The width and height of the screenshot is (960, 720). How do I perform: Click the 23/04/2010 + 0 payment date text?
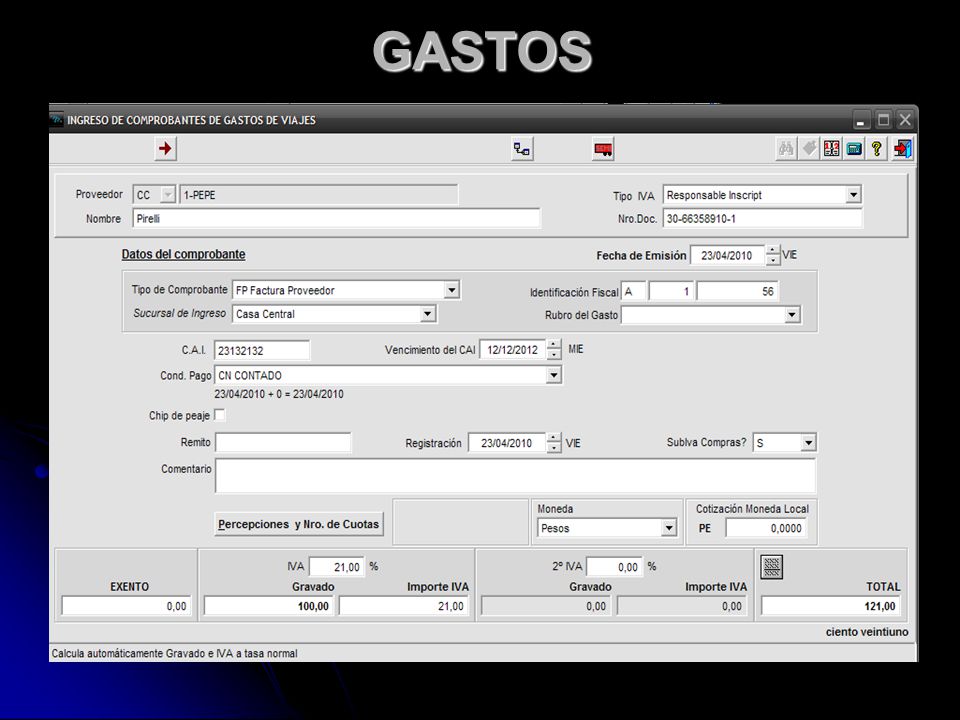(x=279, y=394)
